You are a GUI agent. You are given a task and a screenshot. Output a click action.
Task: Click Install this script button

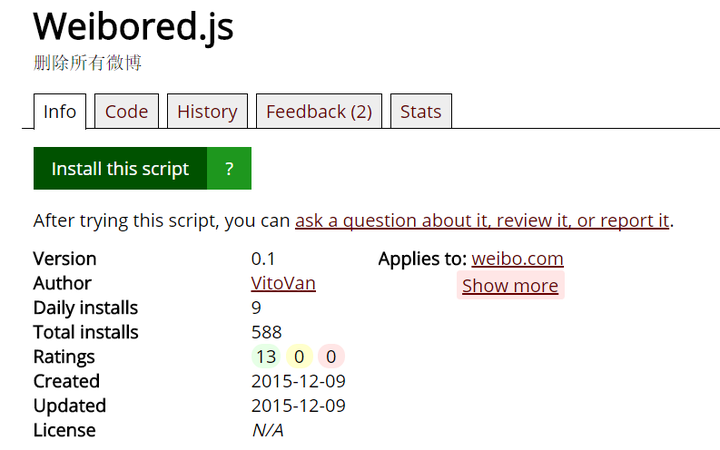click(120, 169)
